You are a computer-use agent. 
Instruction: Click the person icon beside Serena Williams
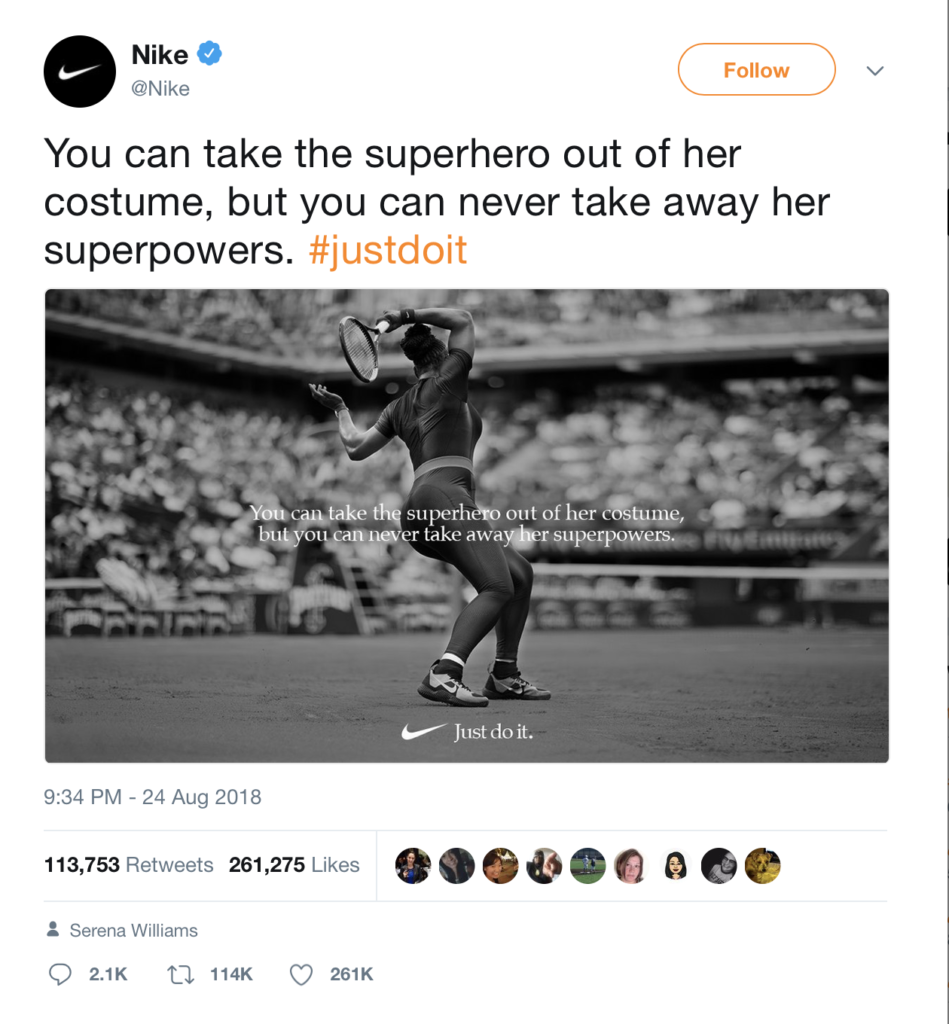(53, 930)
